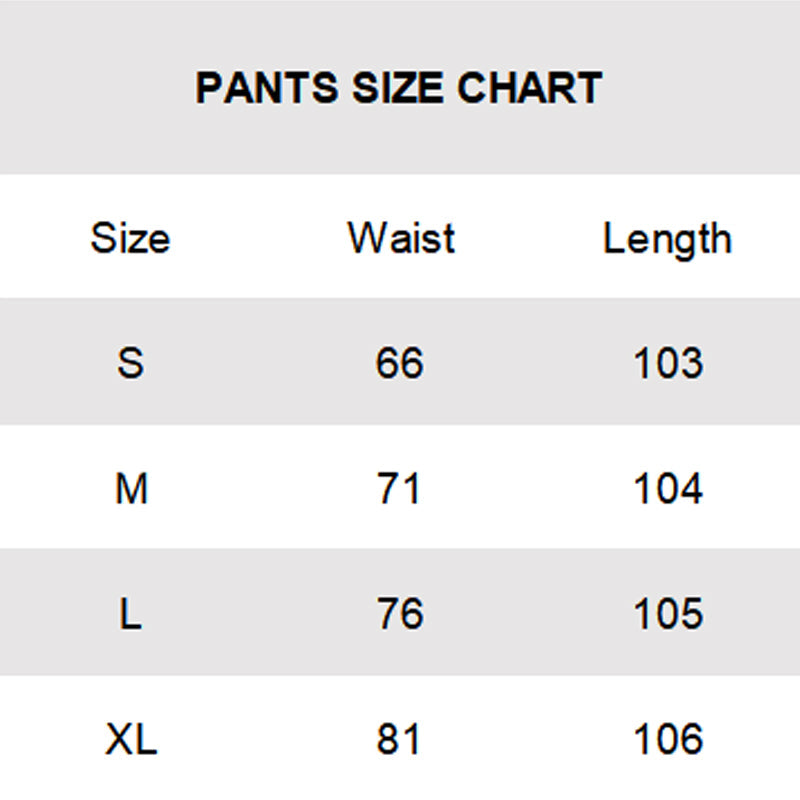Viewport: 800px width, 800px height.
Task: Click length value 103
Action: [668, 363]
